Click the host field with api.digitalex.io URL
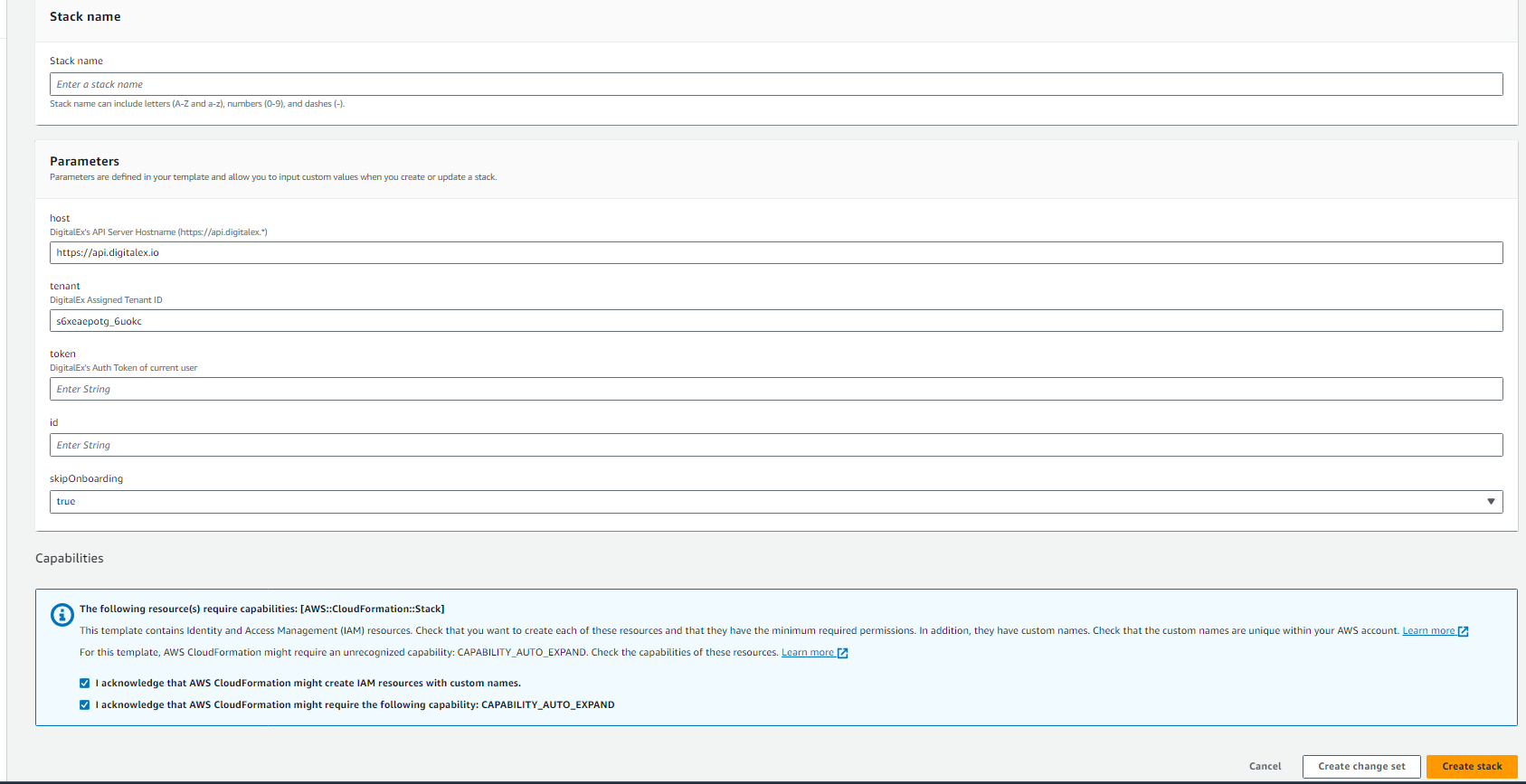Viewport: 1526px width, 784px height. pos(775,253)
